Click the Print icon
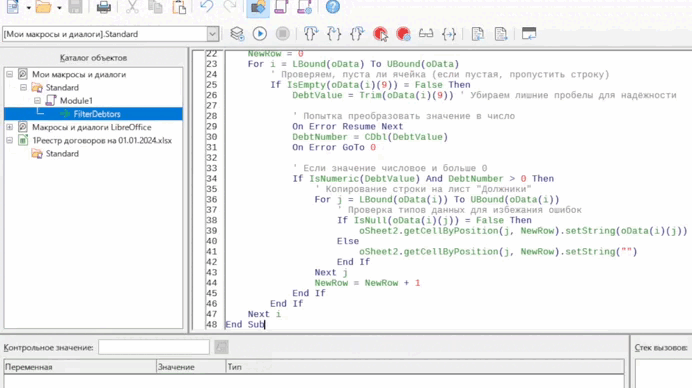The width and height of the screenshot is (692, 388). 104,7
